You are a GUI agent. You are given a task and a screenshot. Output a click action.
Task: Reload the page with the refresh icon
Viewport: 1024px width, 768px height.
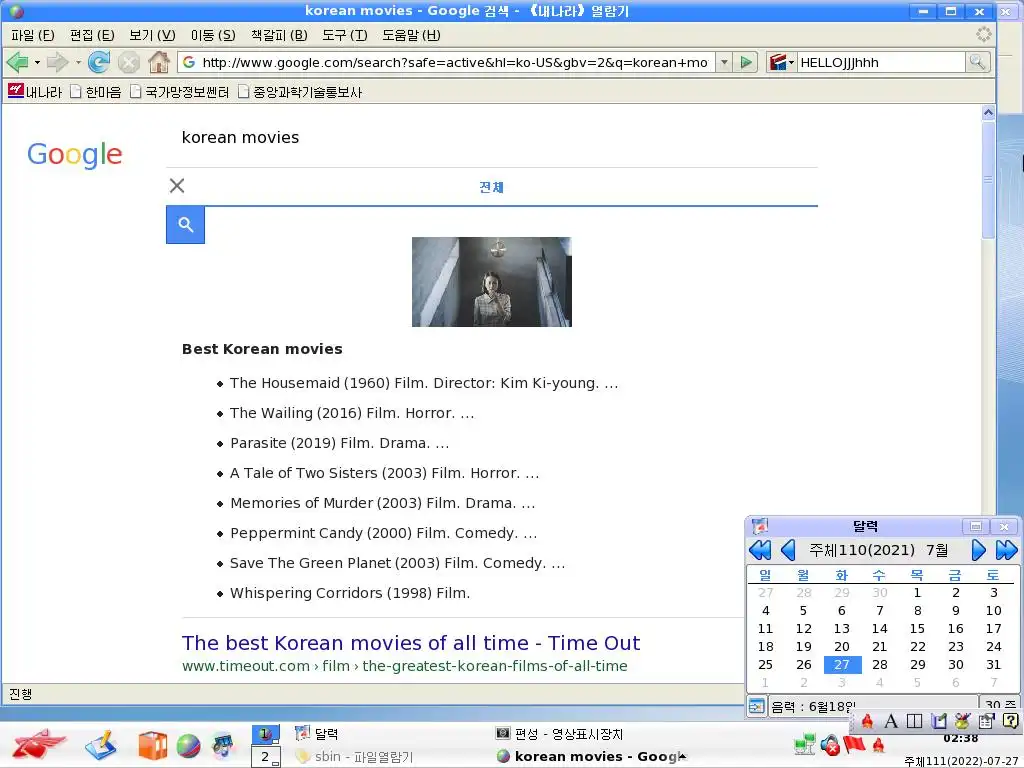coord(99,63)
